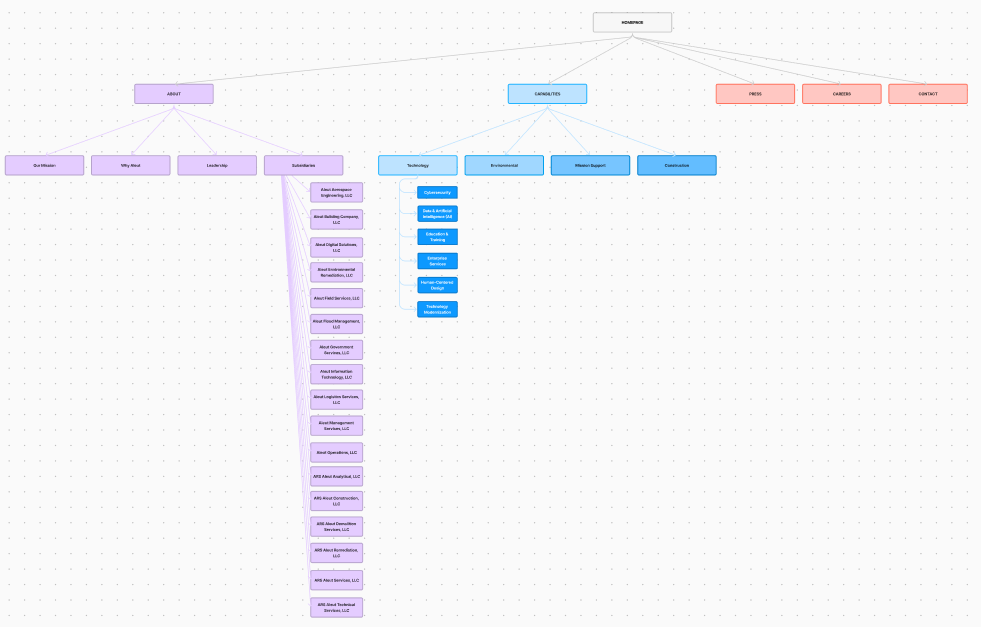The height and width of the screenshot is (627, 981).
Task: Select the Environmental node
Action: click(x=504, y=165)
